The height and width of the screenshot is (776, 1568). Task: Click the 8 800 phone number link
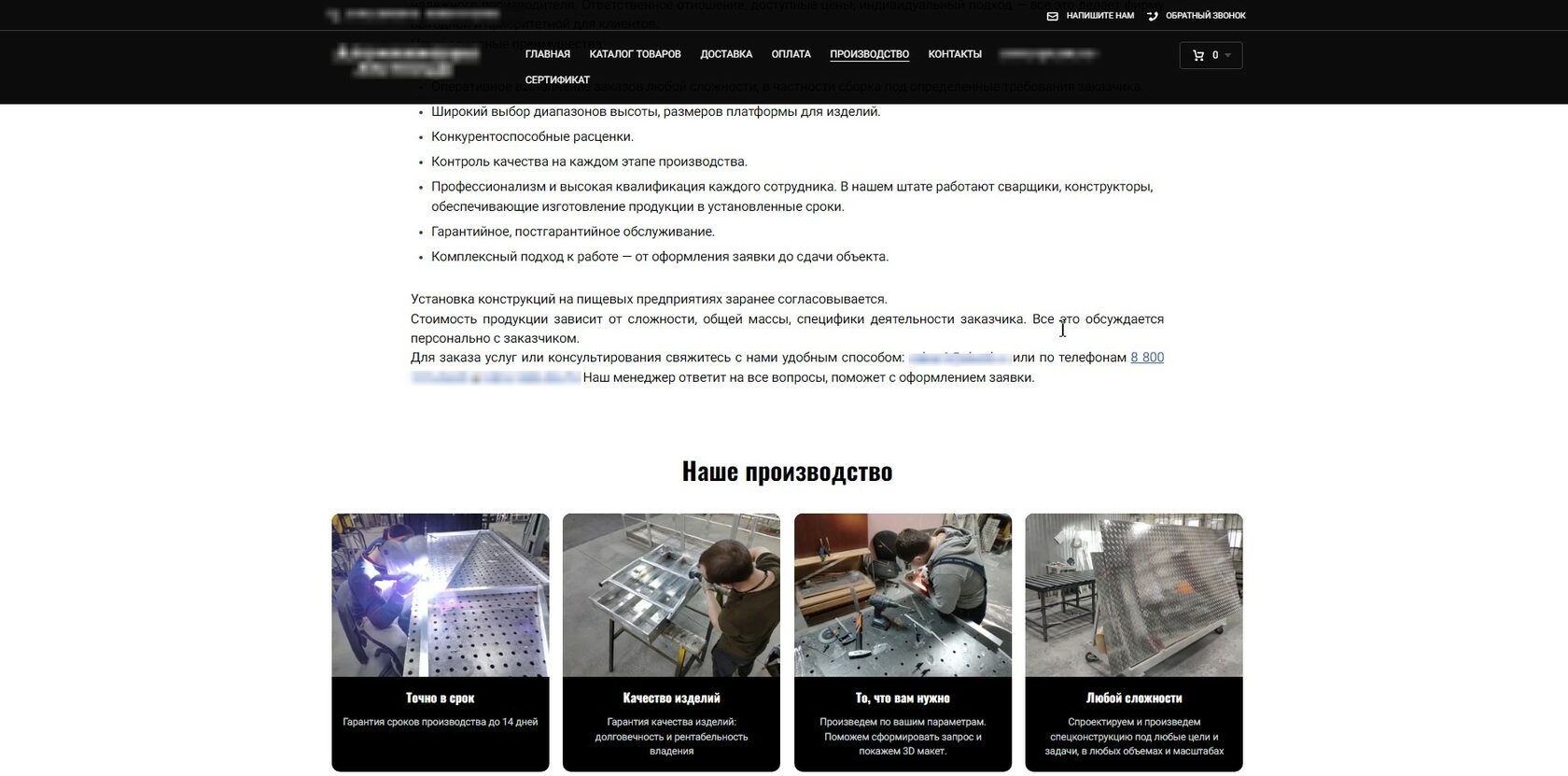1147,358
